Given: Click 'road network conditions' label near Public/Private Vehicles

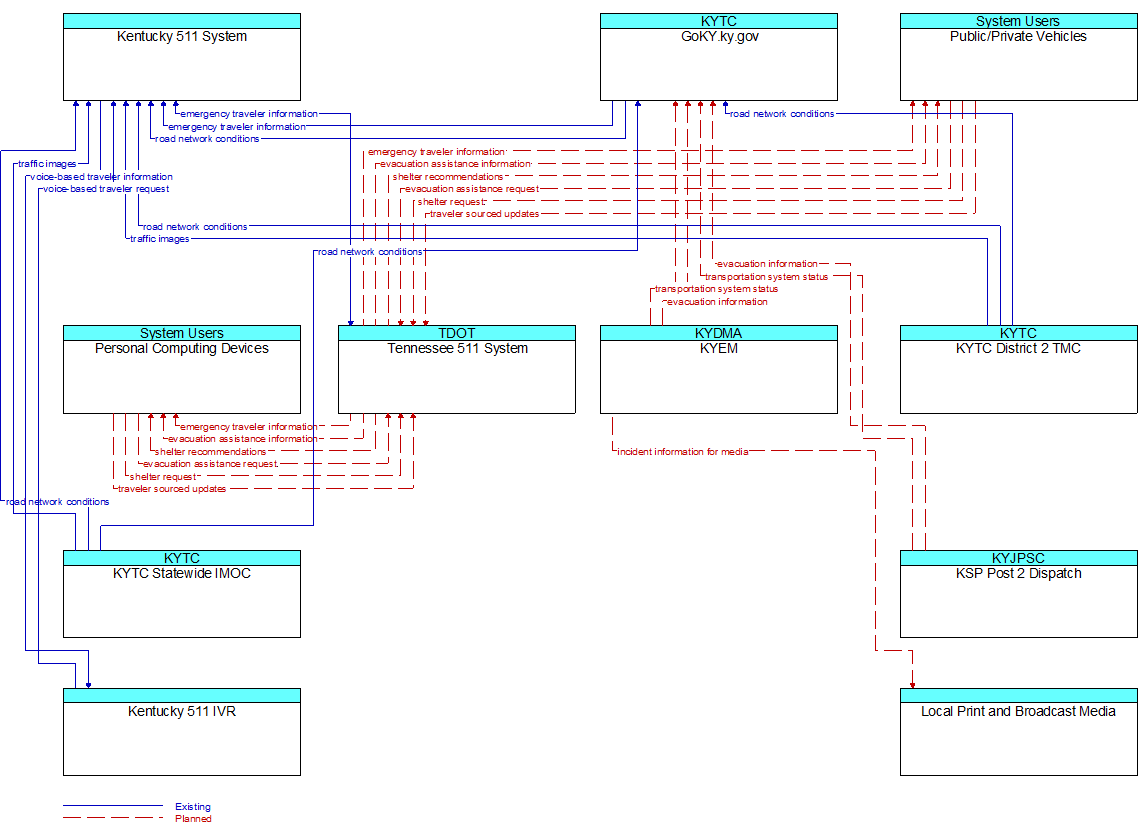Looking at the screenshot, I should coord(782,114).
